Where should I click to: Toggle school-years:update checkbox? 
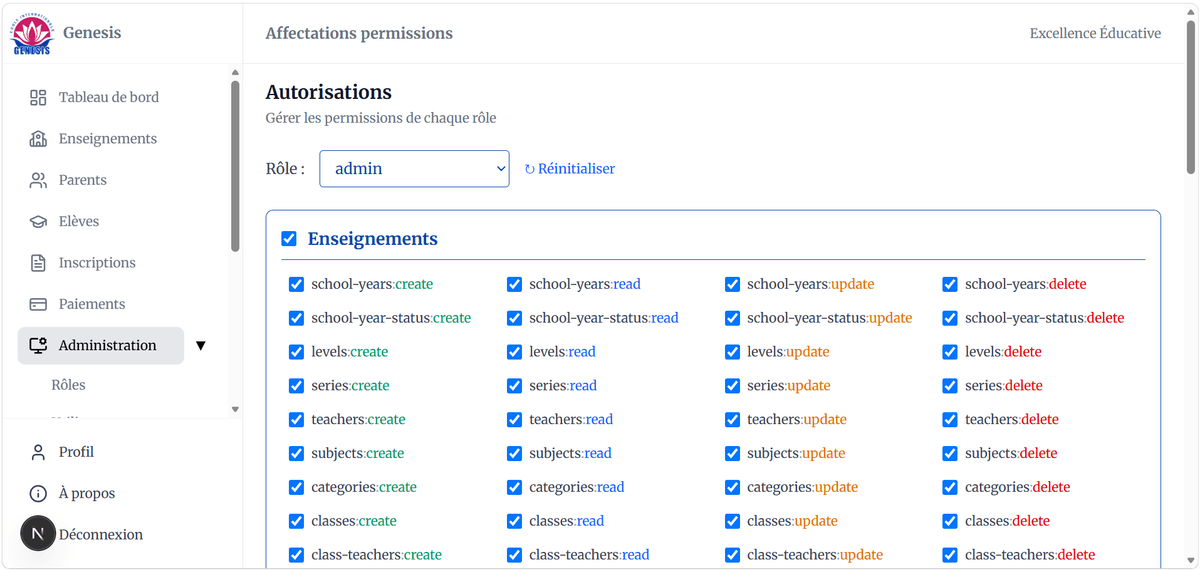[x=732, y=284]
